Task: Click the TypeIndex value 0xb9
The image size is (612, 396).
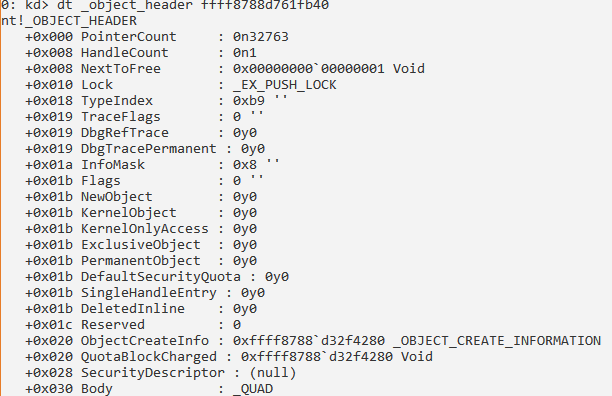Action: pyautogui.click(x=249, y=101)
